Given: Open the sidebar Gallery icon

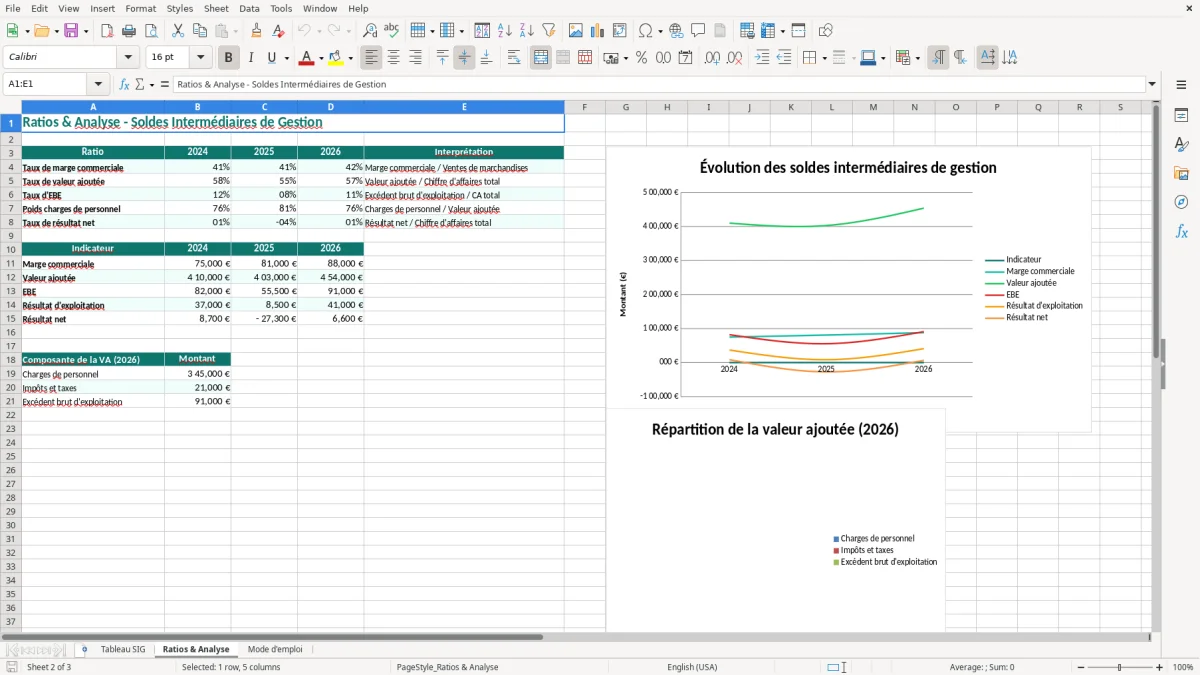Looking at the screenshot, I should pos(1181,173).
